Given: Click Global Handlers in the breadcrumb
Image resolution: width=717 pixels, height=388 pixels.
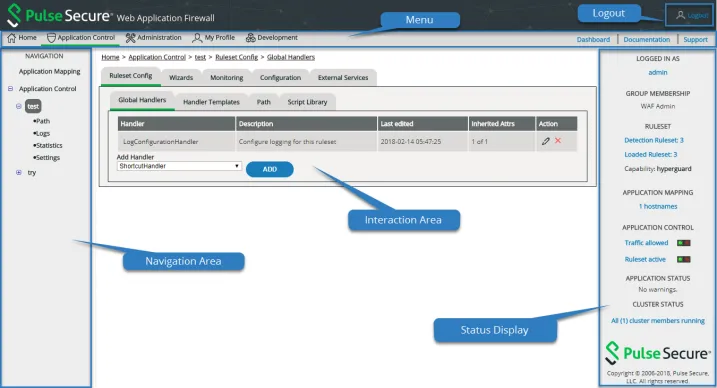Looking at the screenshot, I should point(291,57).
